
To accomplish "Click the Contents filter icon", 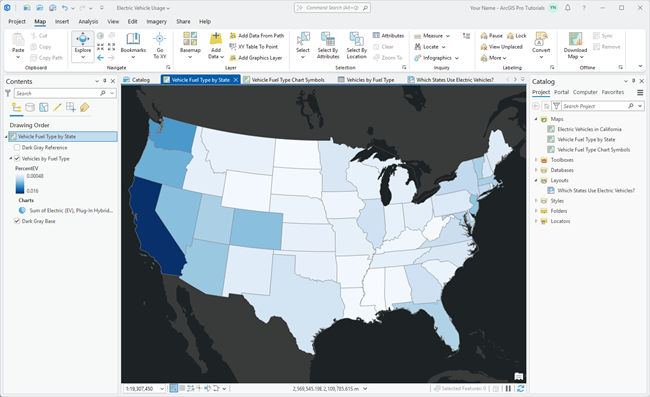I will (x=8, y=93).
